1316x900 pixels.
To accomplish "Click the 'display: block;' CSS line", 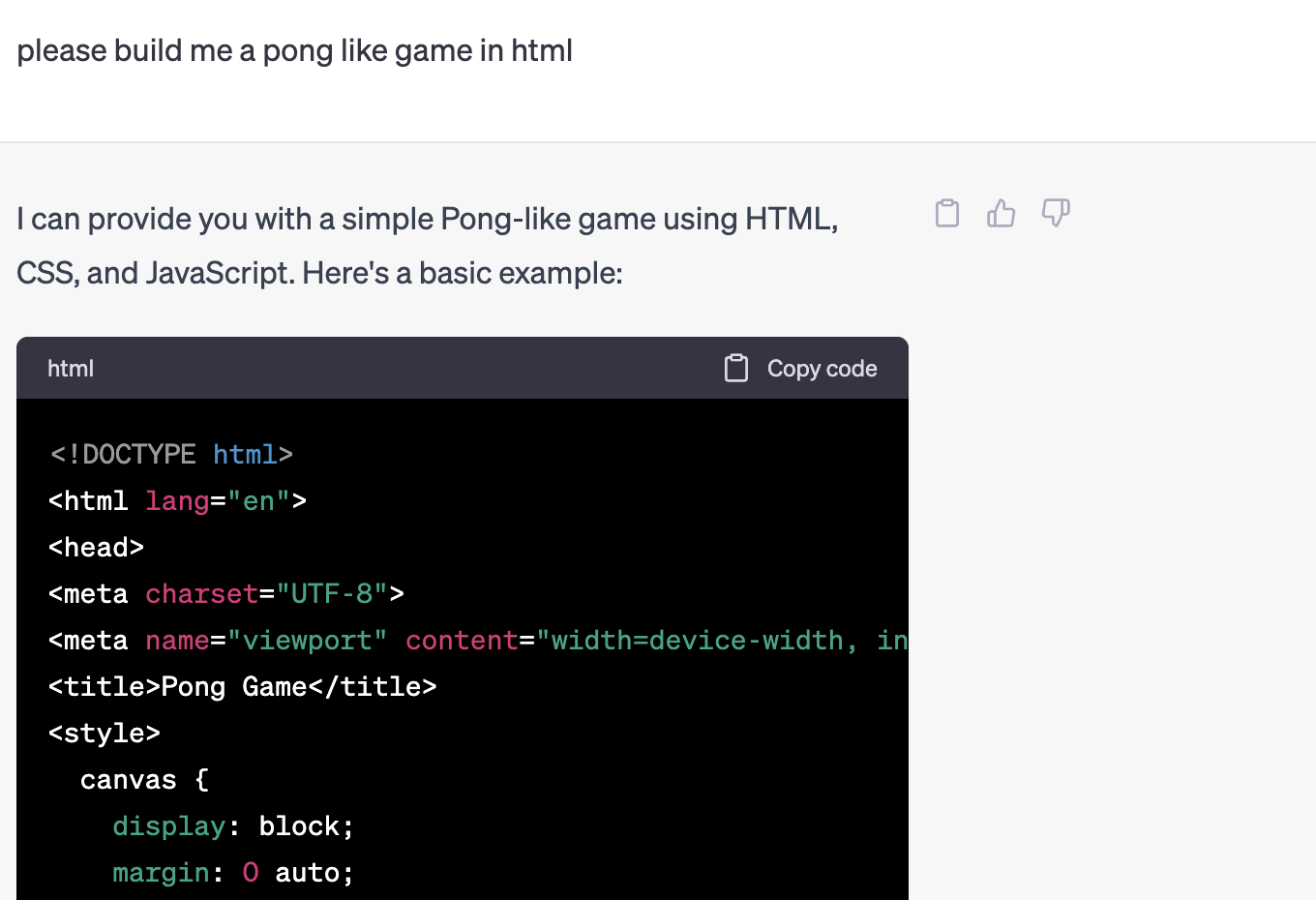I will [233, 825].
